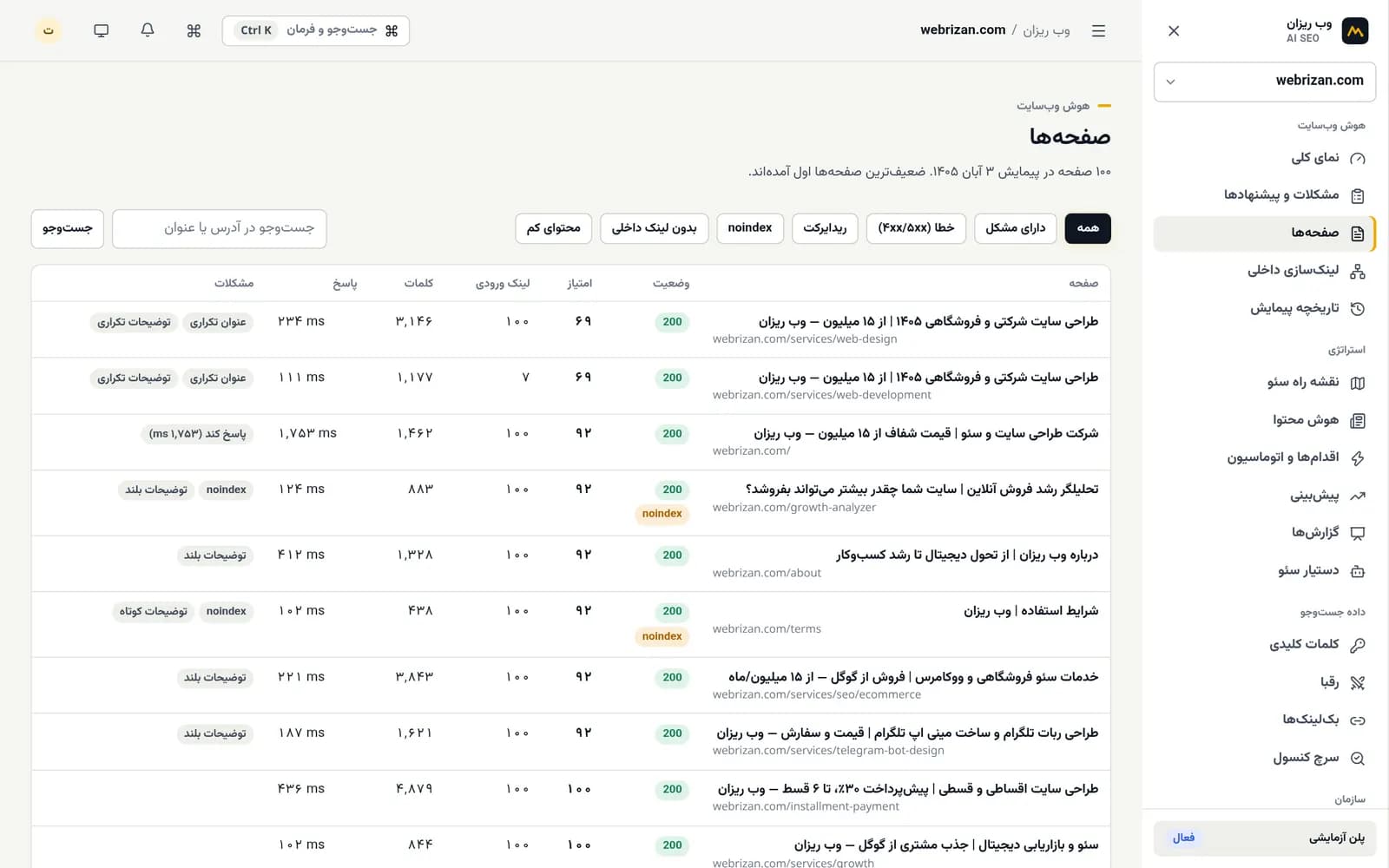This screenshot has height=868, width=1389.
Task: Select the noindex filter tab
Action: pyautogui.click(x=750, y=228)
